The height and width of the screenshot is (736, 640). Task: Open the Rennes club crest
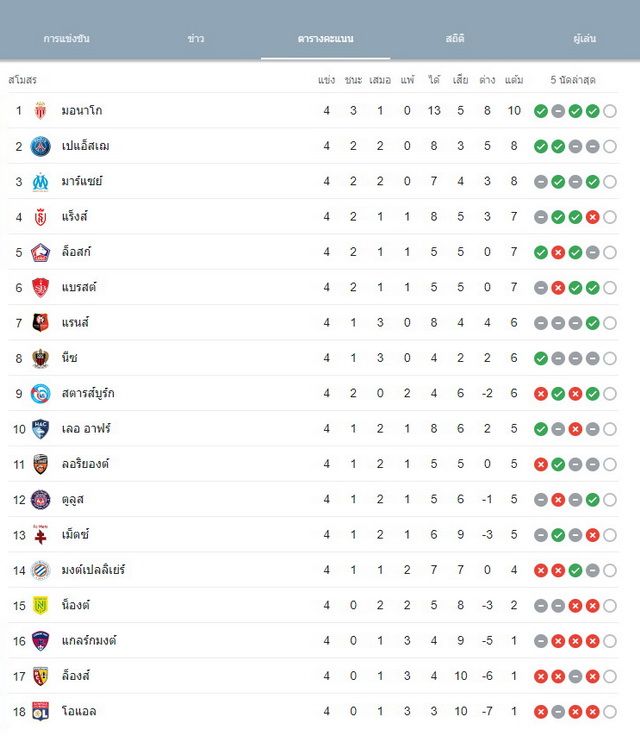[40, 323]
